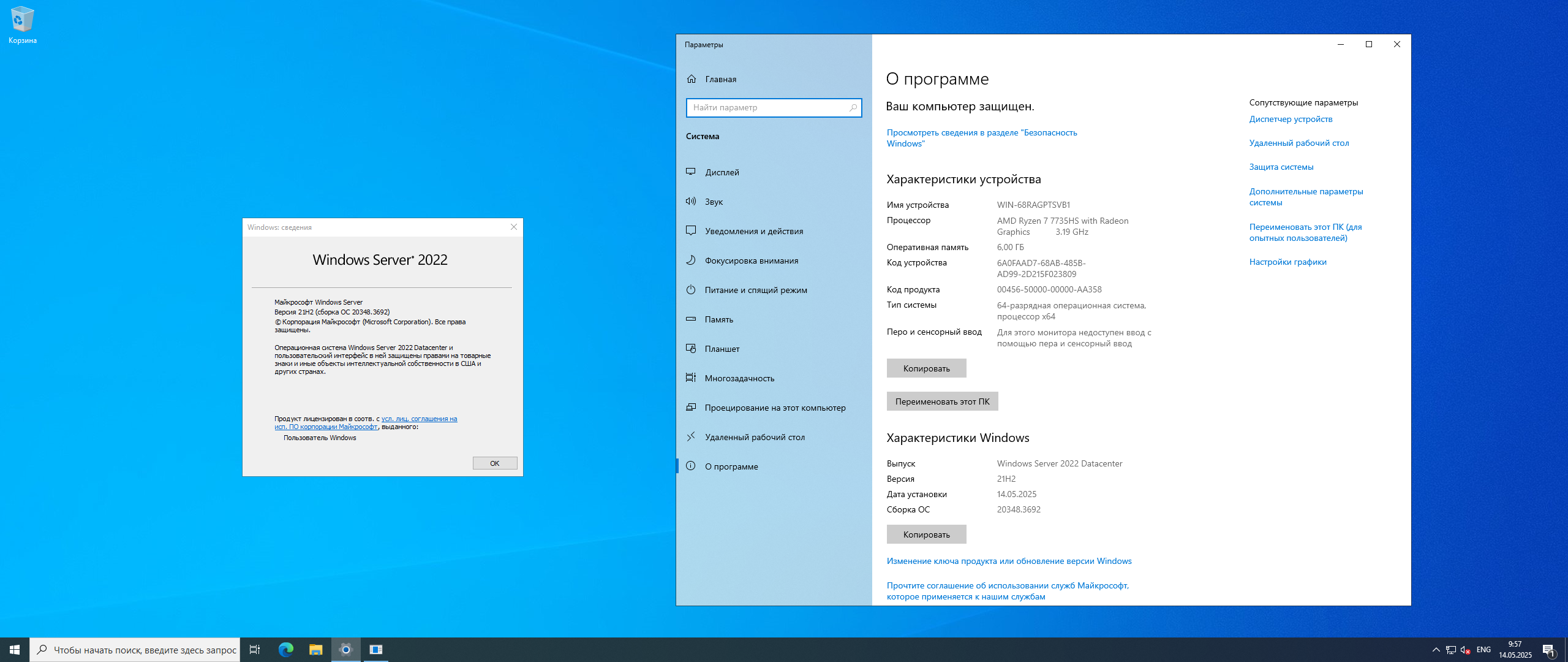Image resolution: width=1568 pixels, height=662 pixels.
Task: Open 'Безопасность Windows' details link
Action: click(981, 138)
